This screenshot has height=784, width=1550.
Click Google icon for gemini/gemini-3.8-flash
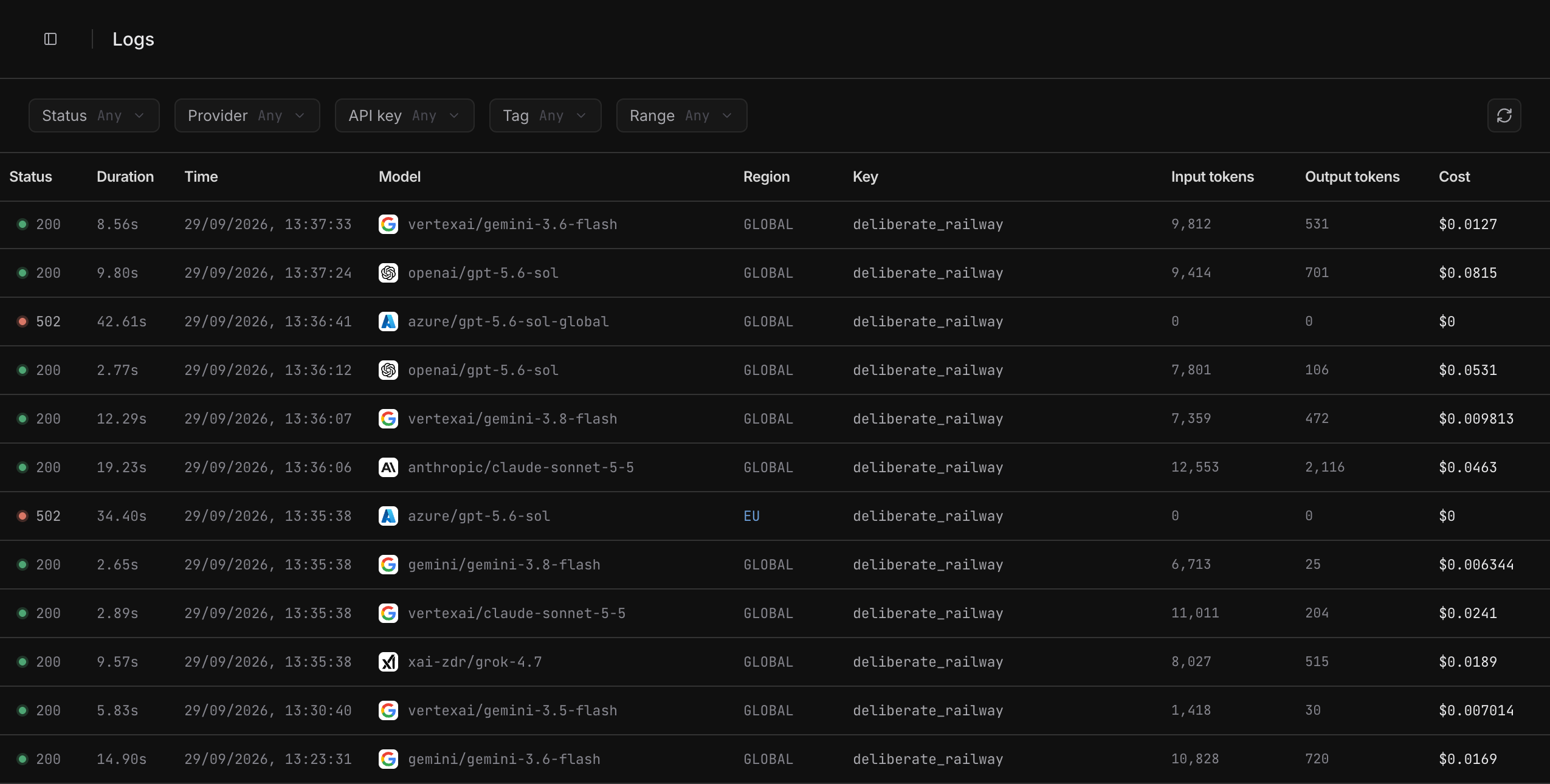(x=388, y=565)
